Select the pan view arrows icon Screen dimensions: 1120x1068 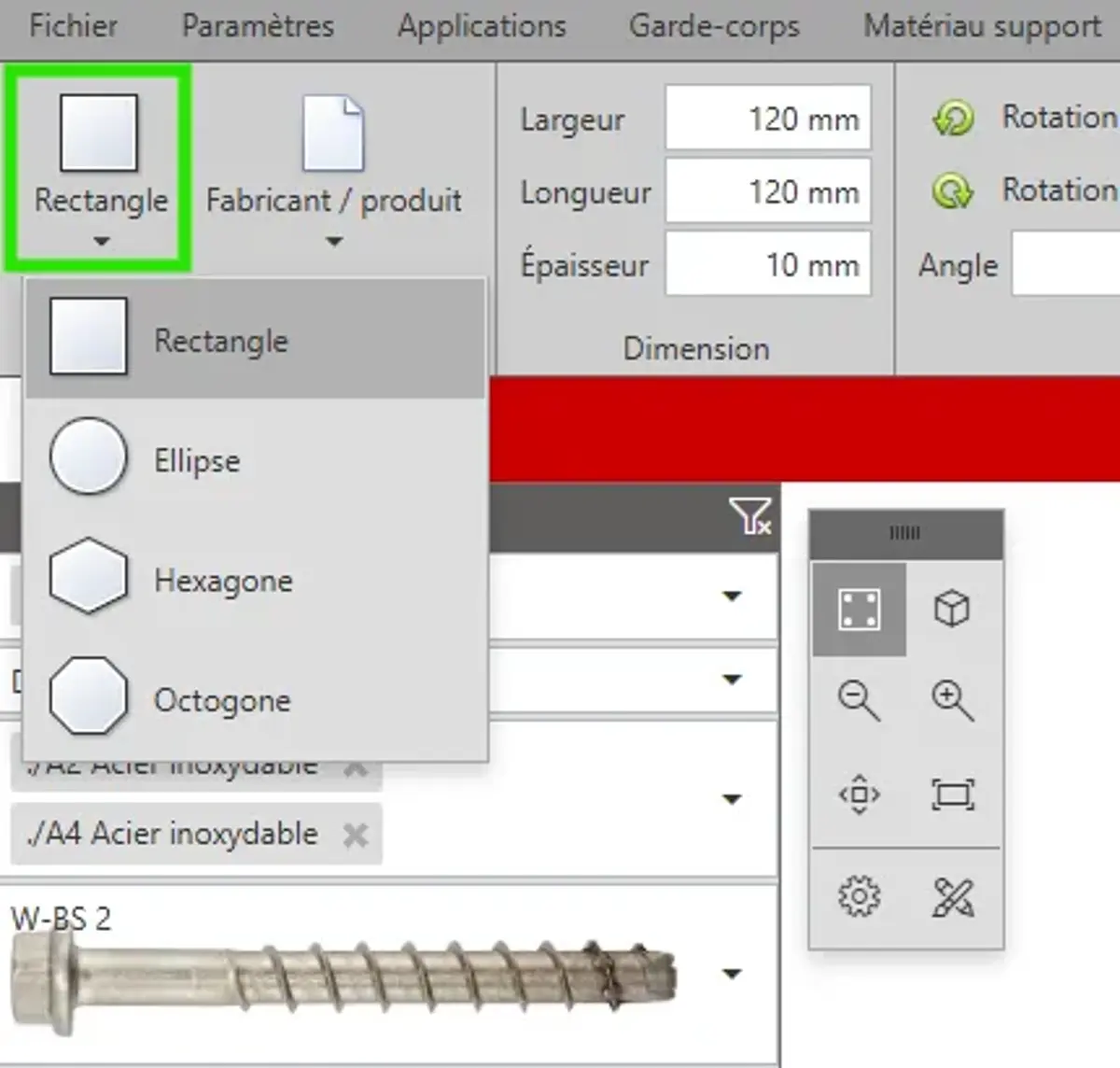pyautogui.click(x=859, y=794)
